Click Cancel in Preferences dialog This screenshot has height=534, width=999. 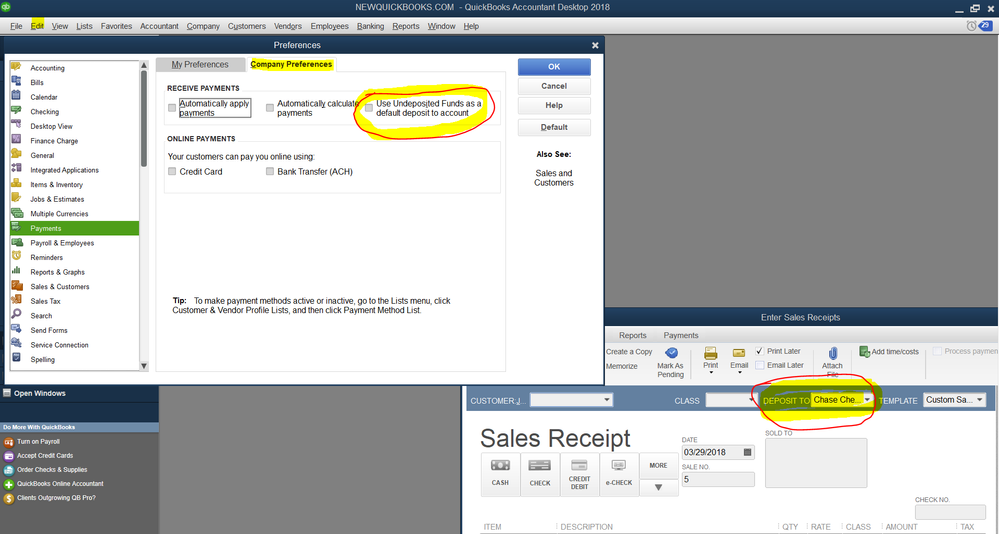pos(554,86)
